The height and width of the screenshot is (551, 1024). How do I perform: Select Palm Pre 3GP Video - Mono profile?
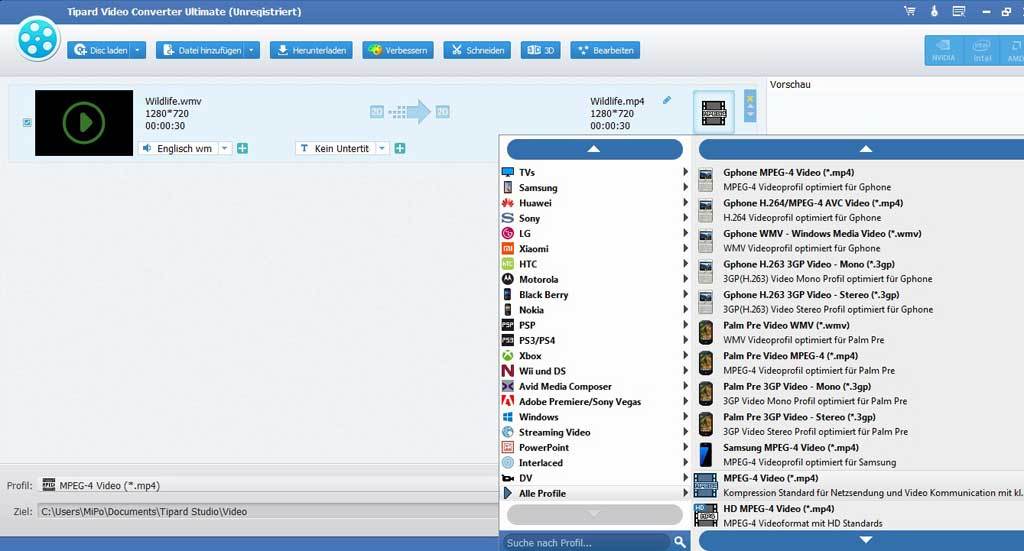(858, 394)
